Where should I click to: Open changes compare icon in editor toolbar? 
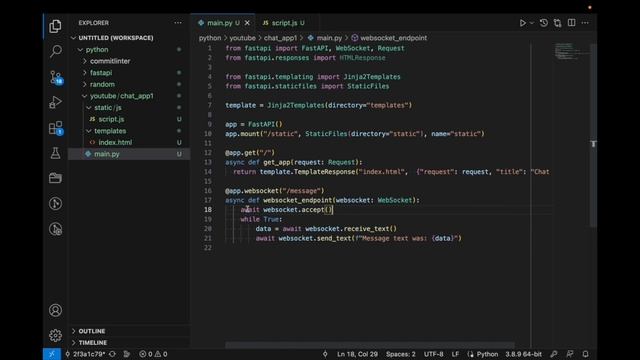[558, 23]
